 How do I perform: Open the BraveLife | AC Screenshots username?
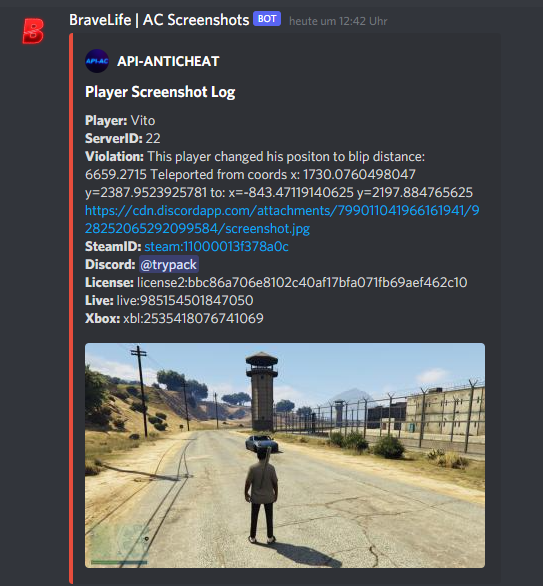point(159,20)
